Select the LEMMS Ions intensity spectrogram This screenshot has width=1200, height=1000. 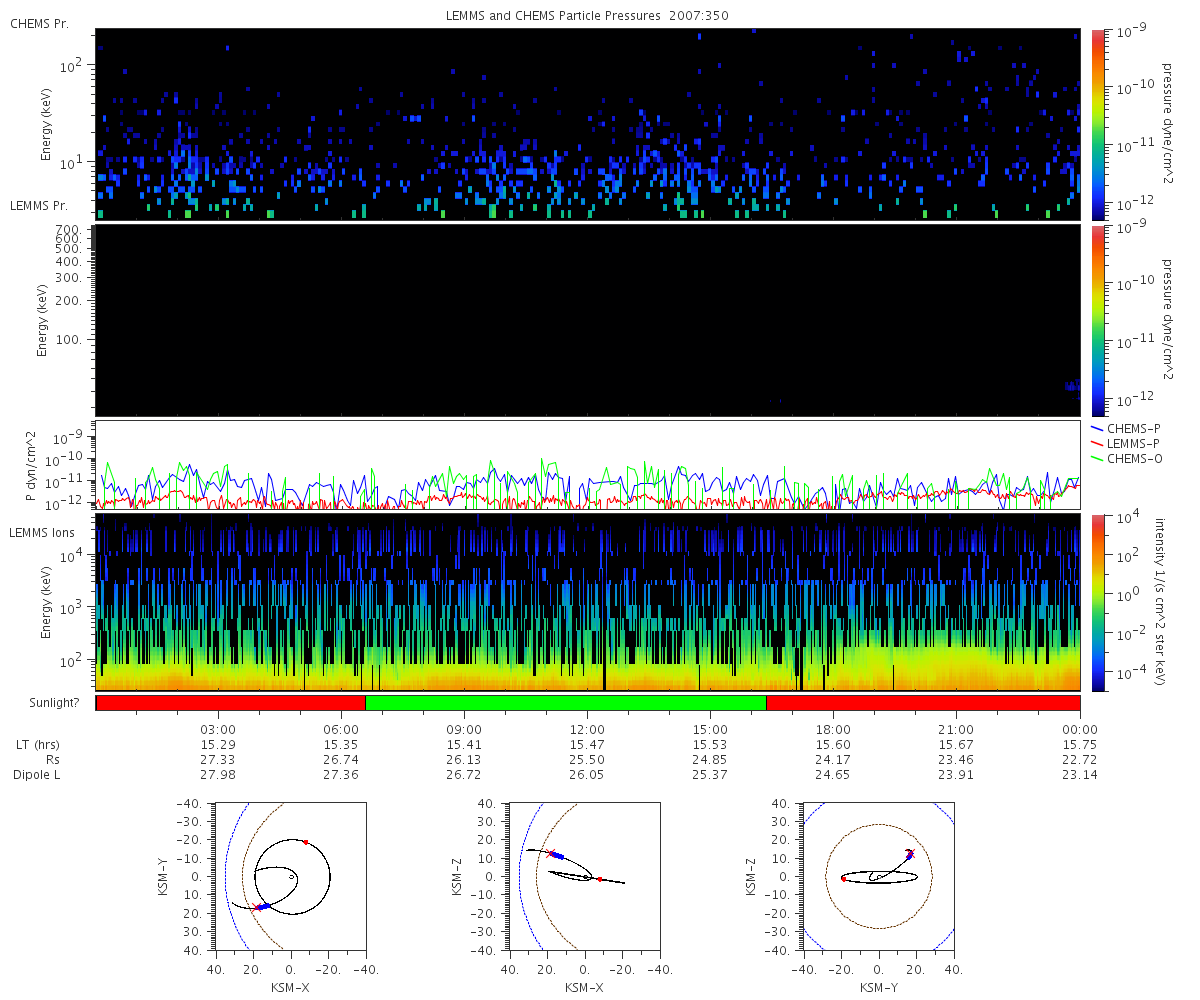click(x=588, y=602)
